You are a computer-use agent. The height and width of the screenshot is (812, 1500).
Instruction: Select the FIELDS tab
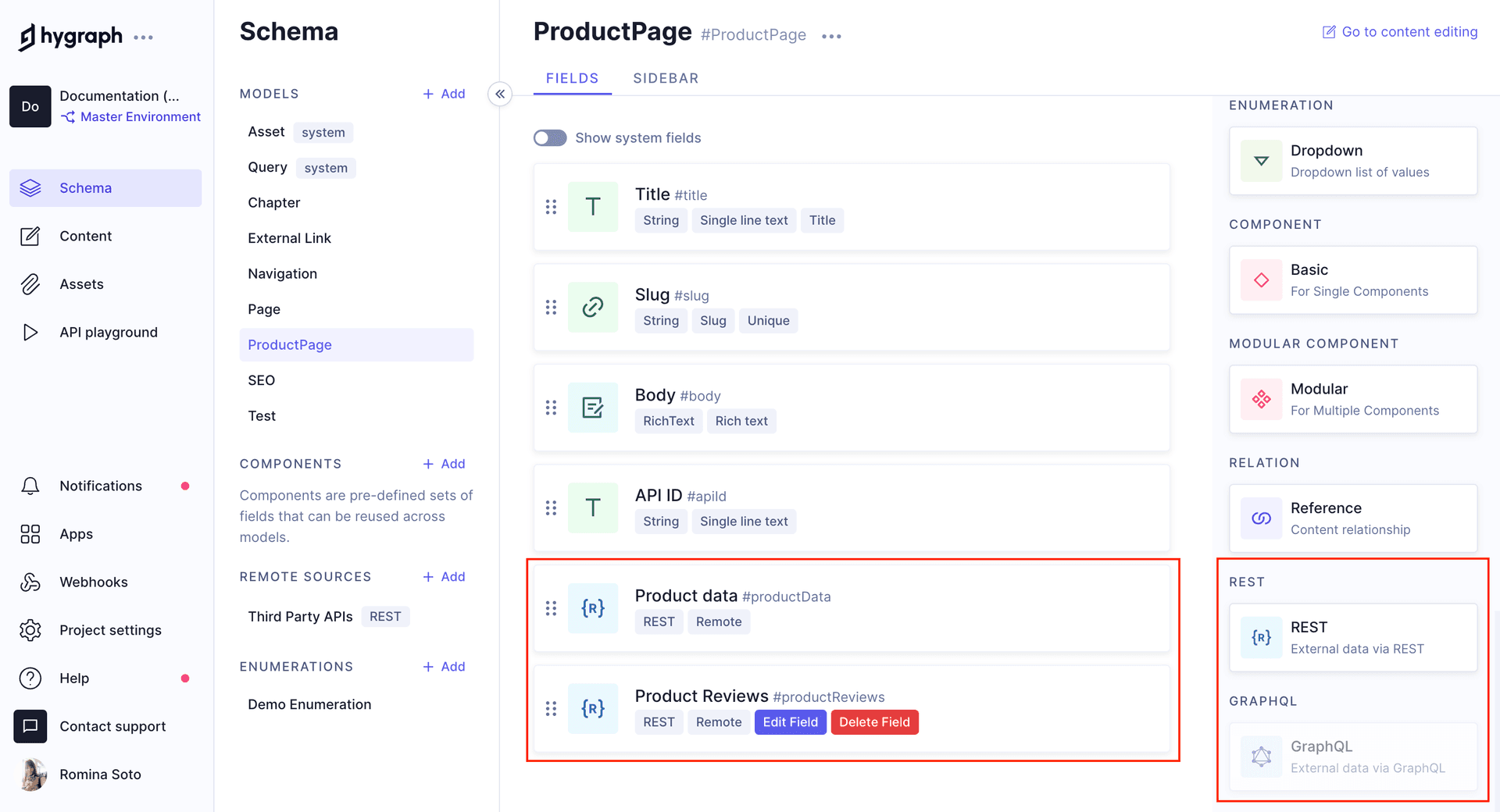click(x=572, y=78)
